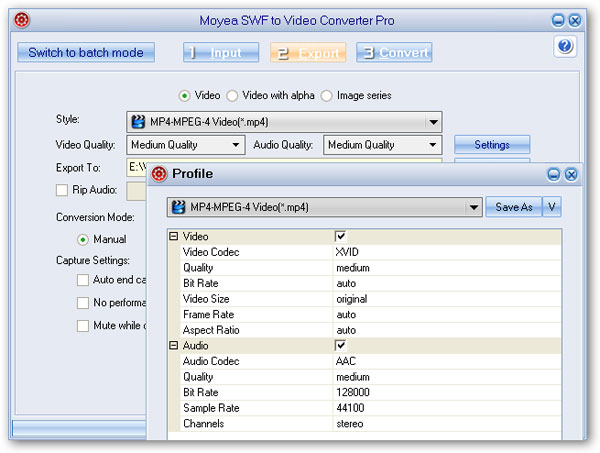Click the V arrow button beside Save As

[551, 207]
